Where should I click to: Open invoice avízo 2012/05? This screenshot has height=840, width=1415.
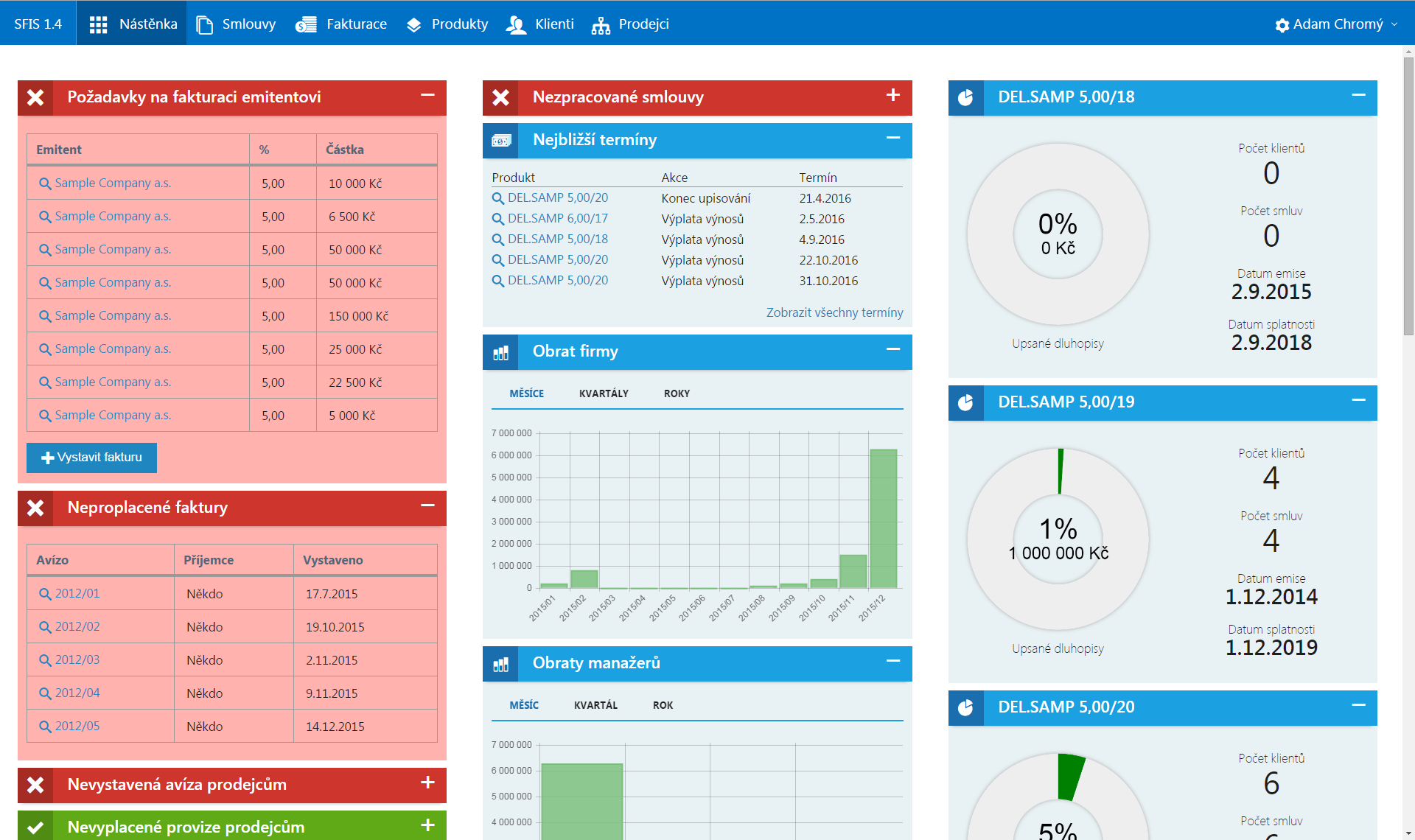coord(69,727)
